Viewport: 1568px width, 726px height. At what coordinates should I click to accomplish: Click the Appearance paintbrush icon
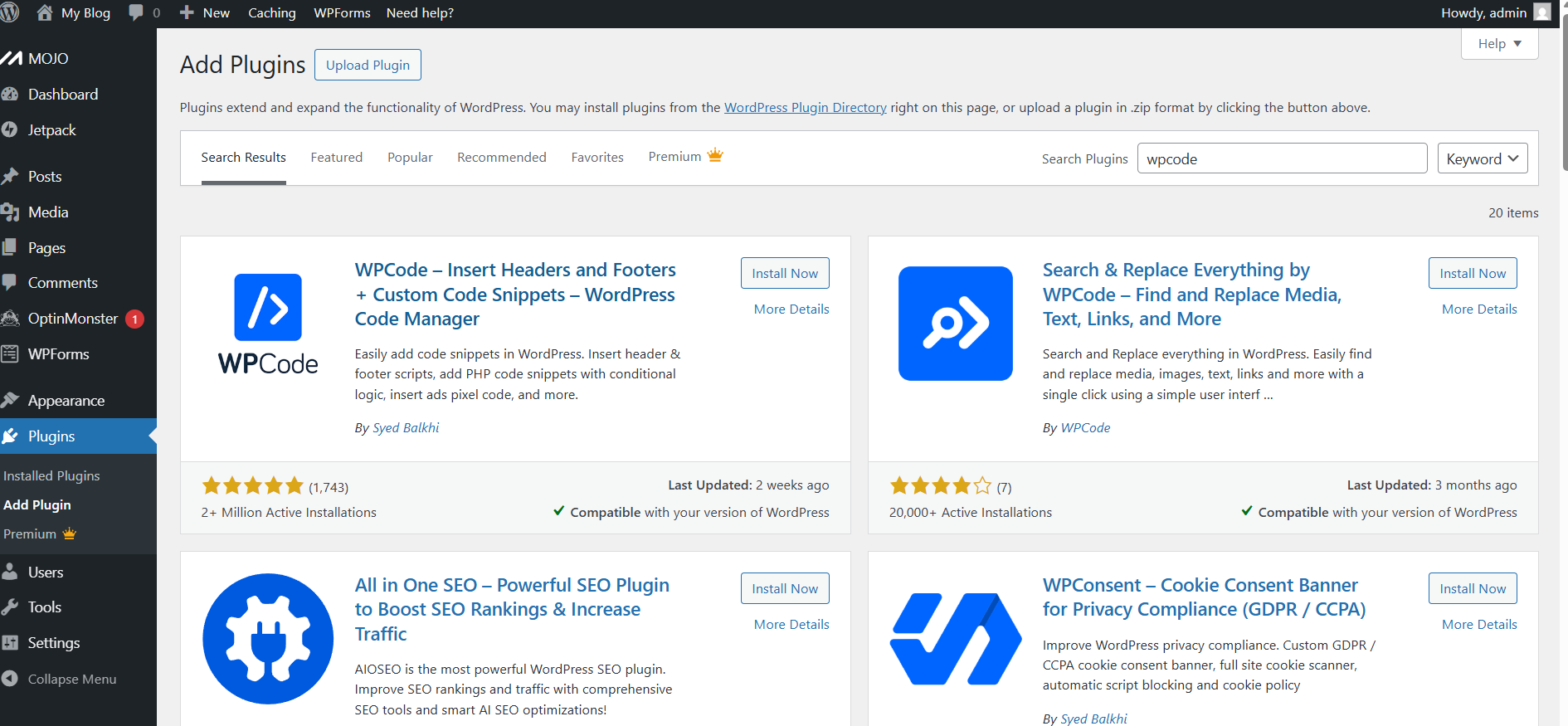(10, 400)
